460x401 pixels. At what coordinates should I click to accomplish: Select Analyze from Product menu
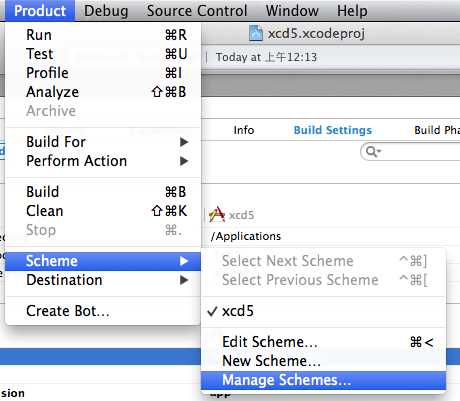coord(103,92)
